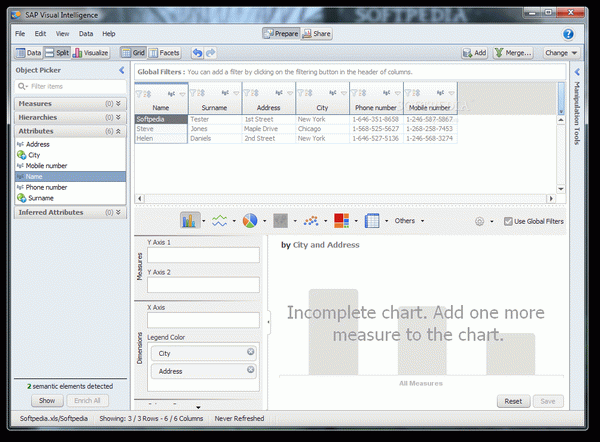Click the Redo arrow in the toolbar
This screenshot has width=600, height=442.
click(211, 53)
